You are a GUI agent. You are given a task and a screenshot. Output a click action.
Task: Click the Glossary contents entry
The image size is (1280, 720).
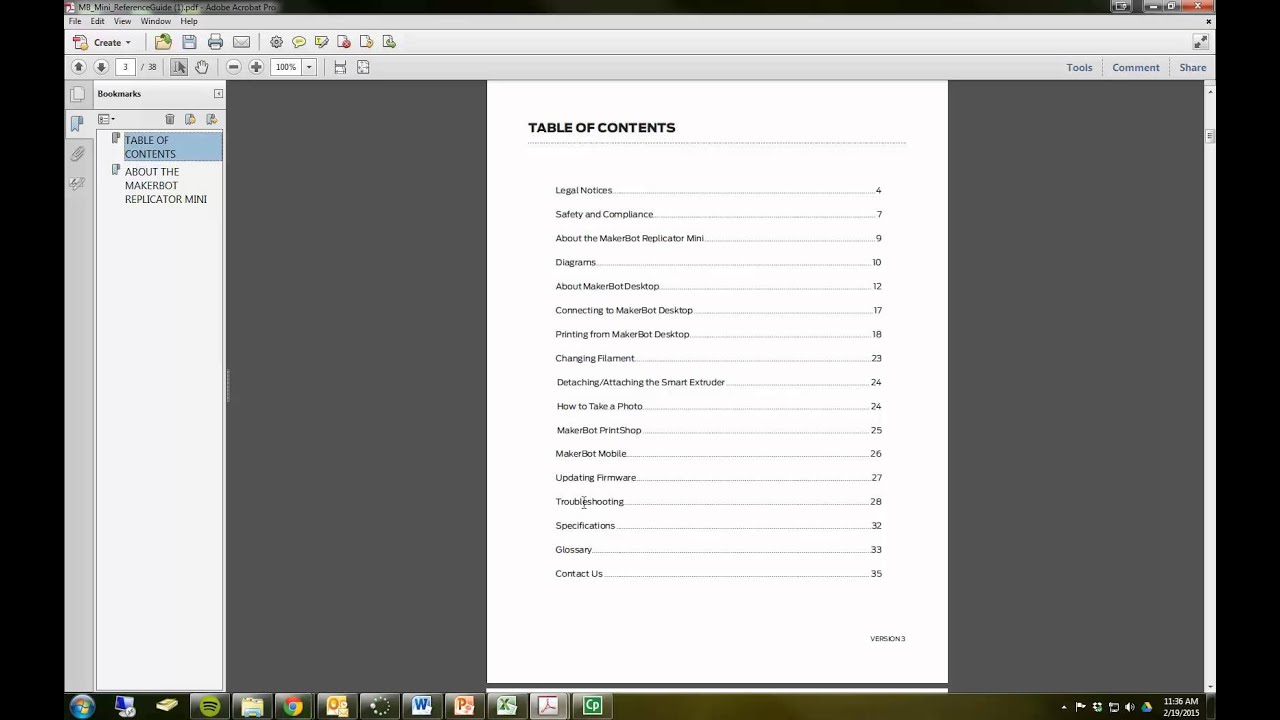(573, 550)
